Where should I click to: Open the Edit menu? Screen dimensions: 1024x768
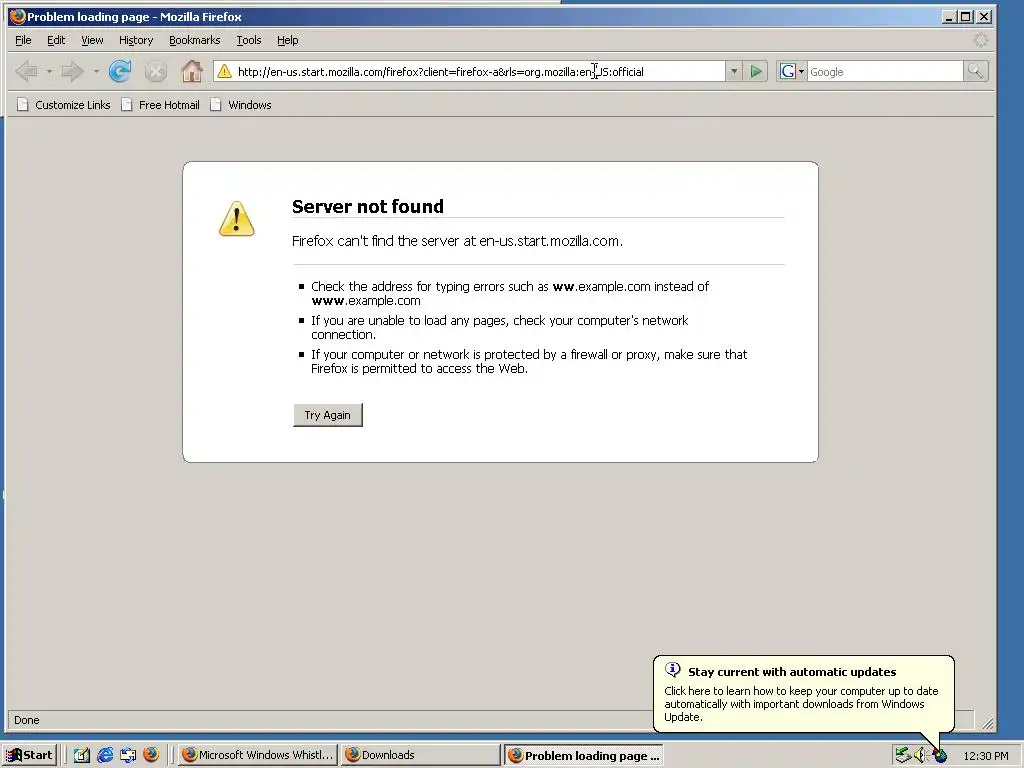(56, 40)
